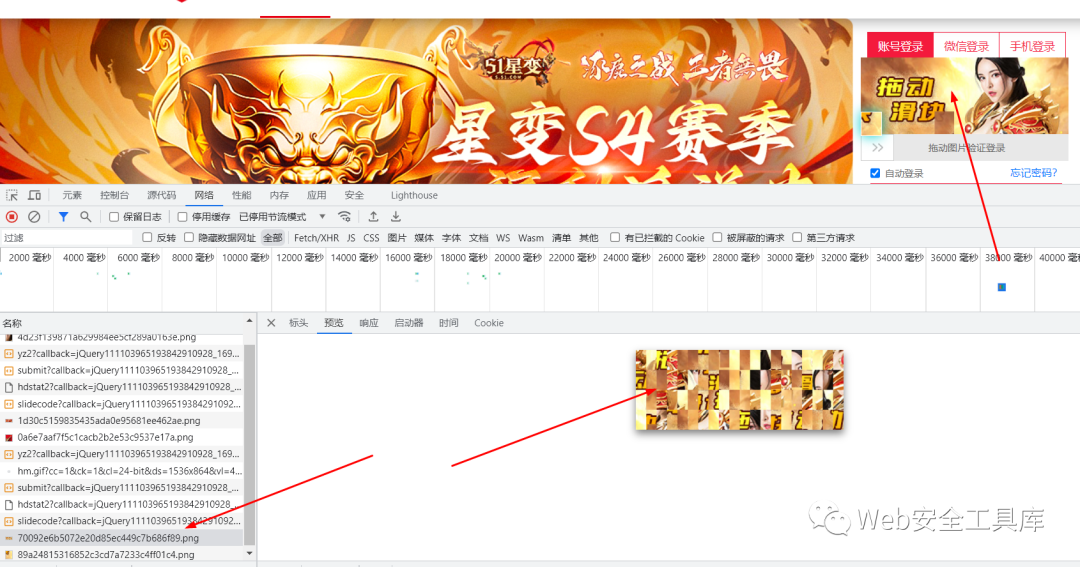Screen dimensions: 1080x567
Task: Enable the 保留日志 checkbox
Action: tap(114, 217)
